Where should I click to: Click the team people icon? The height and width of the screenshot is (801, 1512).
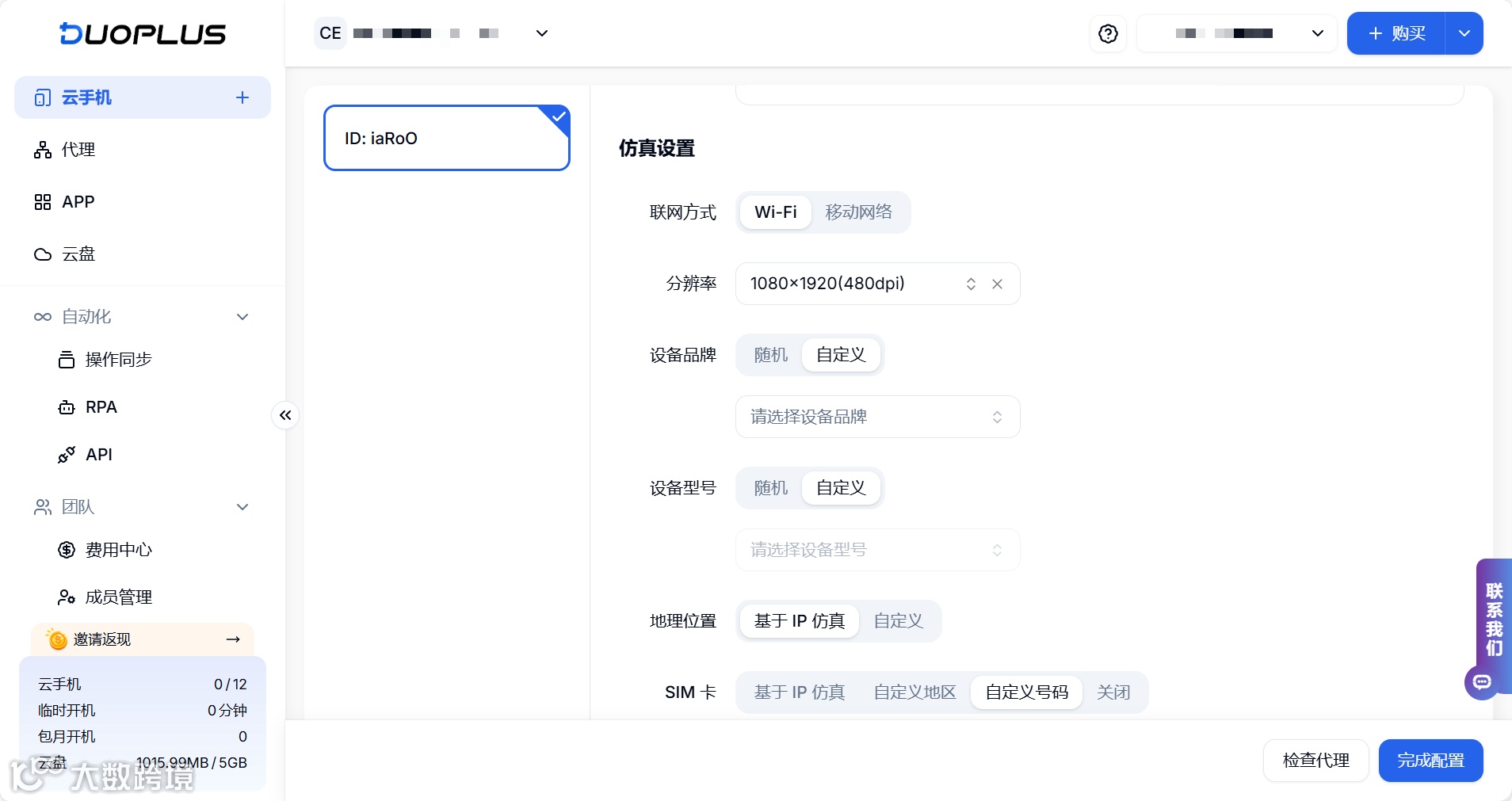43,507
